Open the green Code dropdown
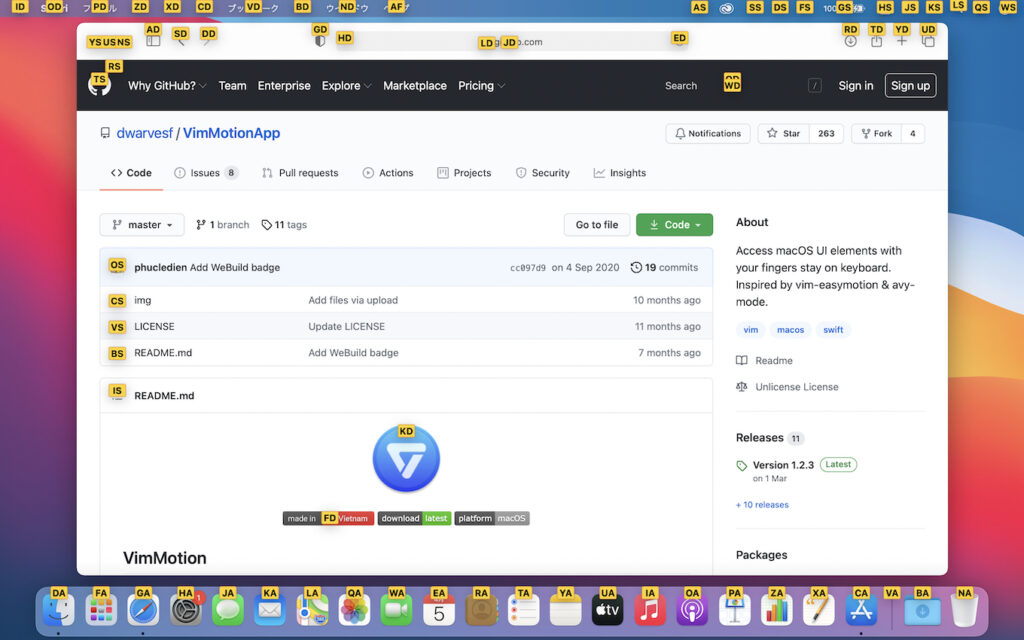1024x640 pixels. click(x=675, y=225)
